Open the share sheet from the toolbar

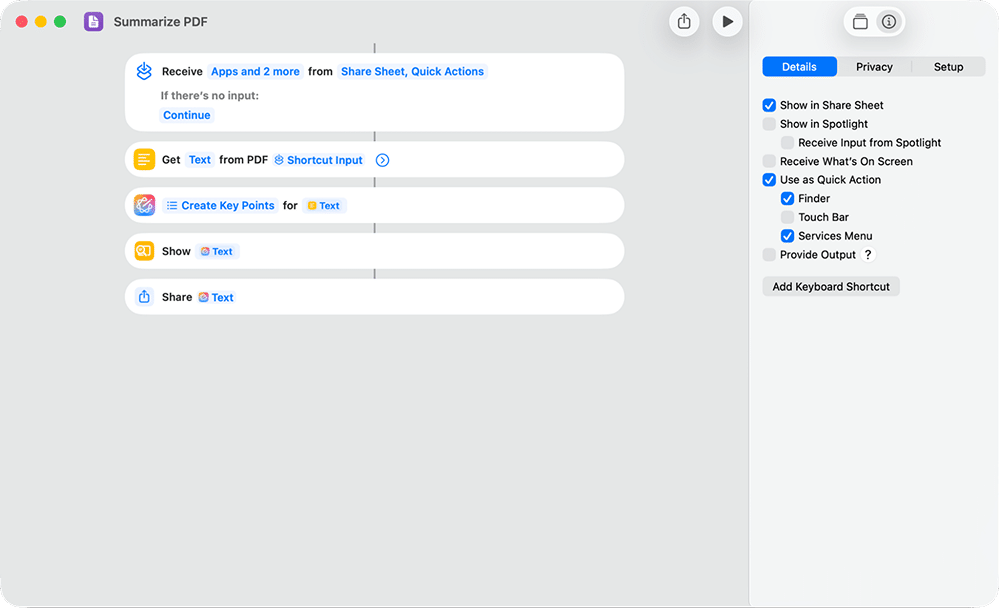[x=684, y=21]
